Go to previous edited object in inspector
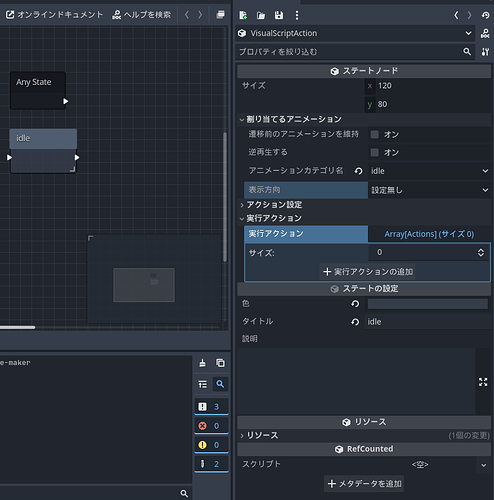Viewport: 494px width, 500px height. coord(456,15)
